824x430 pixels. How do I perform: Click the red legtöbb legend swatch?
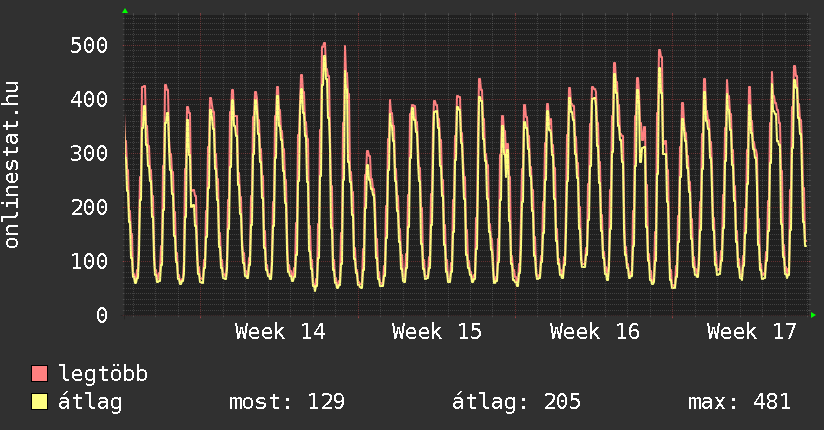pos(40,374)
